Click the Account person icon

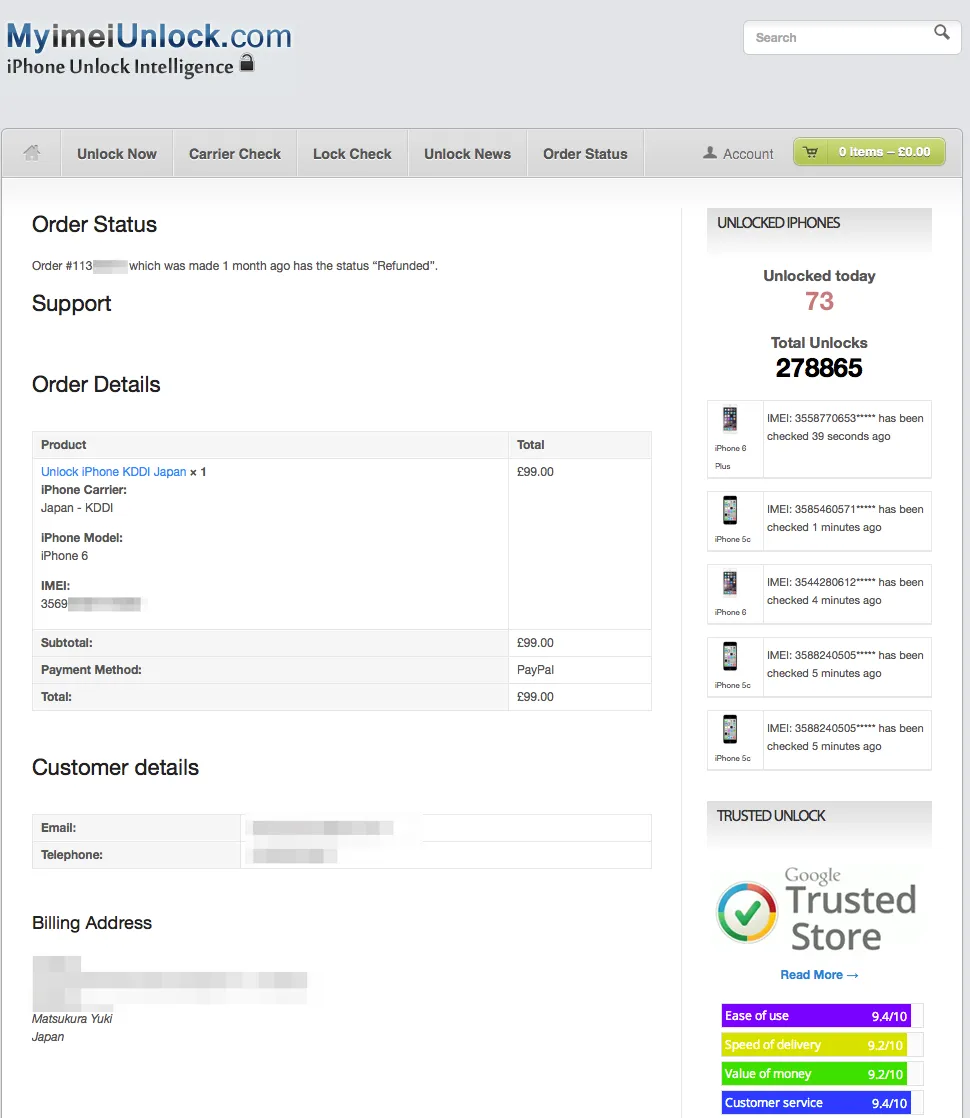click(710, 153)
